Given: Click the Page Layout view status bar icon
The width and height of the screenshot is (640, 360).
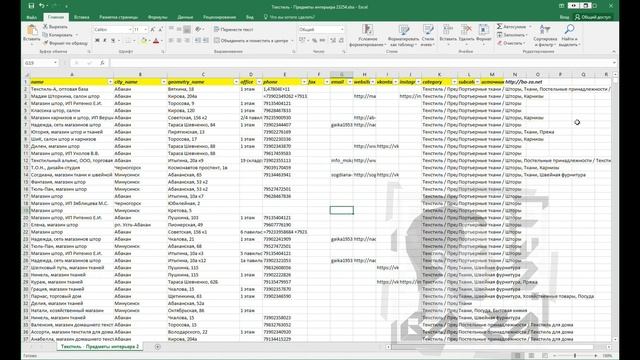Looking at the screenshot, I should (531, 356).
